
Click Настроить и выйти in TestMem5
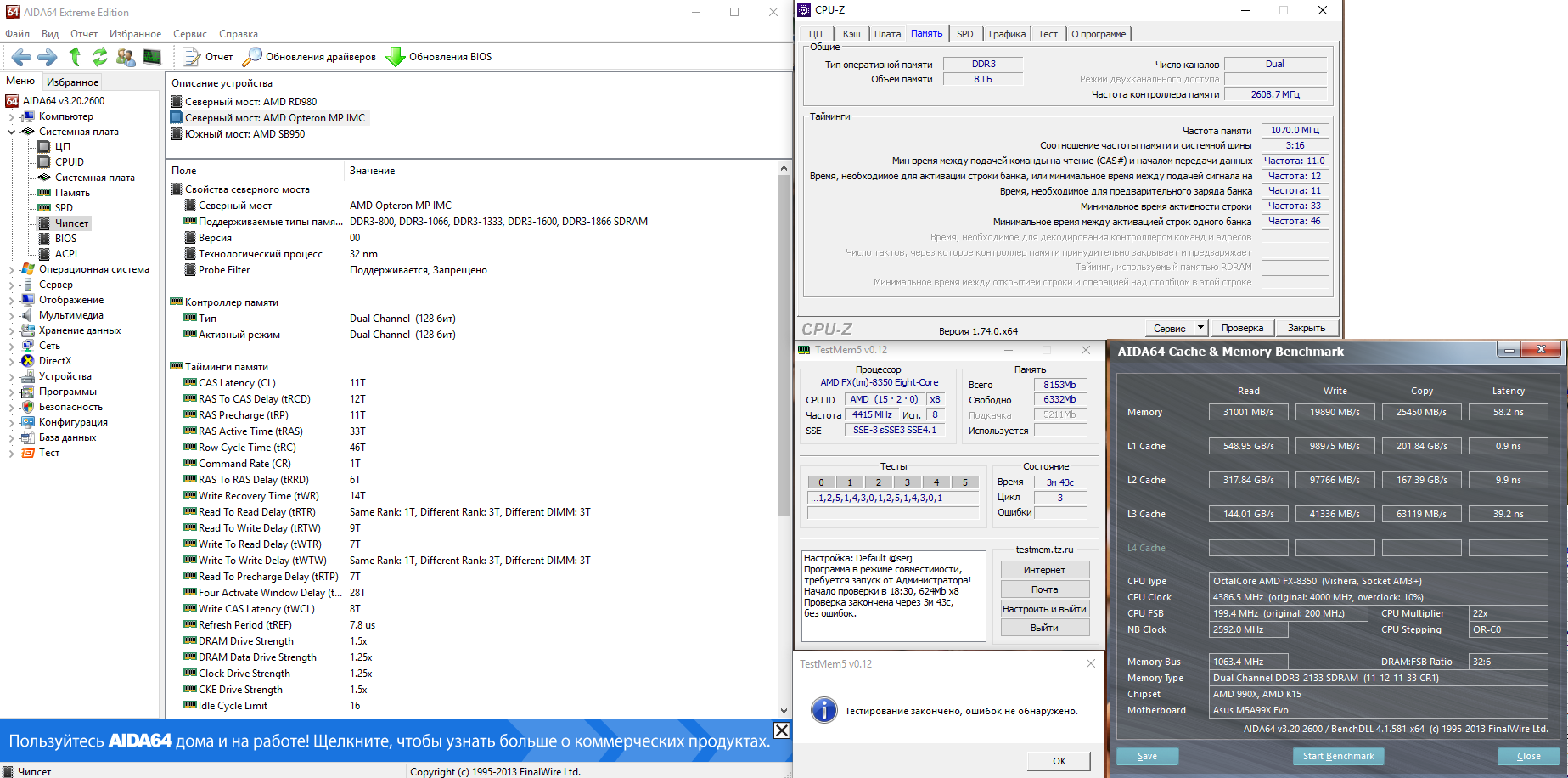(x=1044, y=609)
